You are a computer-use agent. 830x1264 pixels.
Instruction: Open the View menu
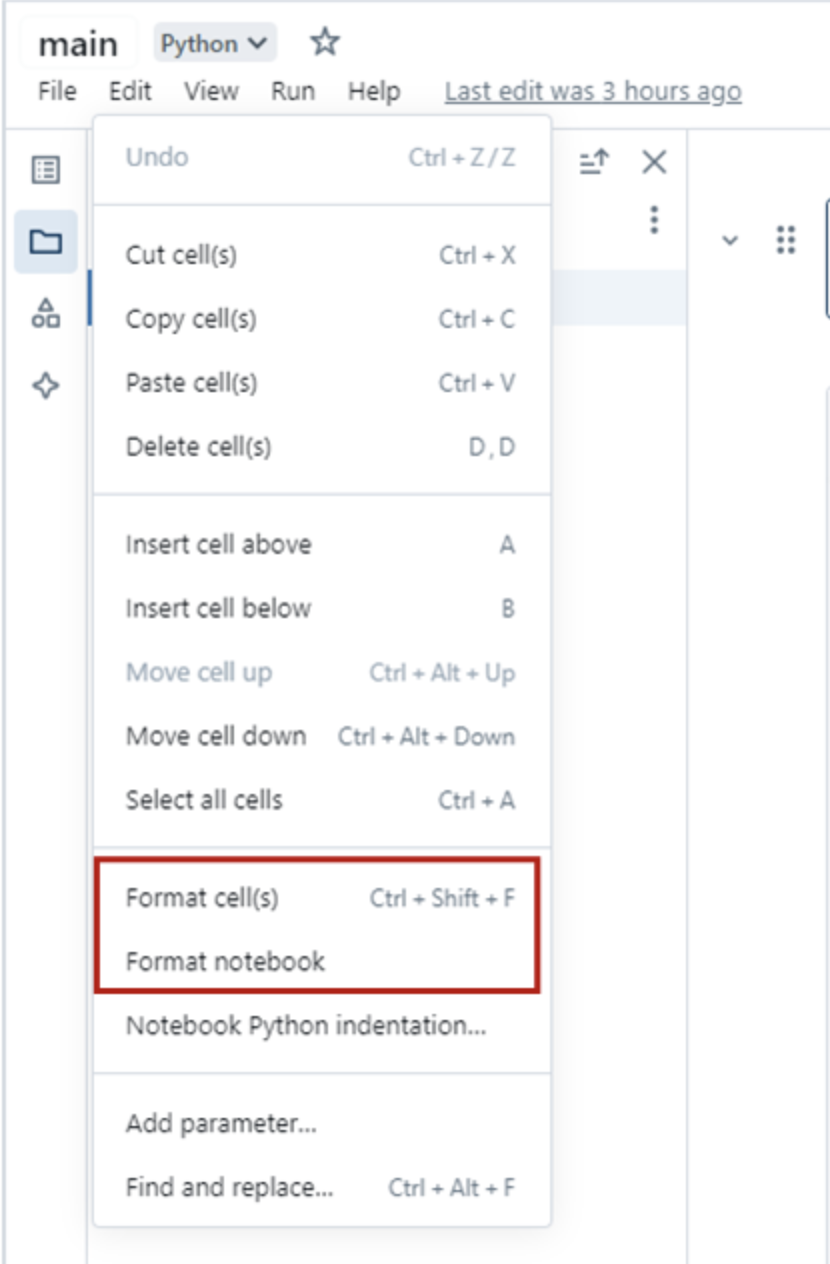click(211, 91)
